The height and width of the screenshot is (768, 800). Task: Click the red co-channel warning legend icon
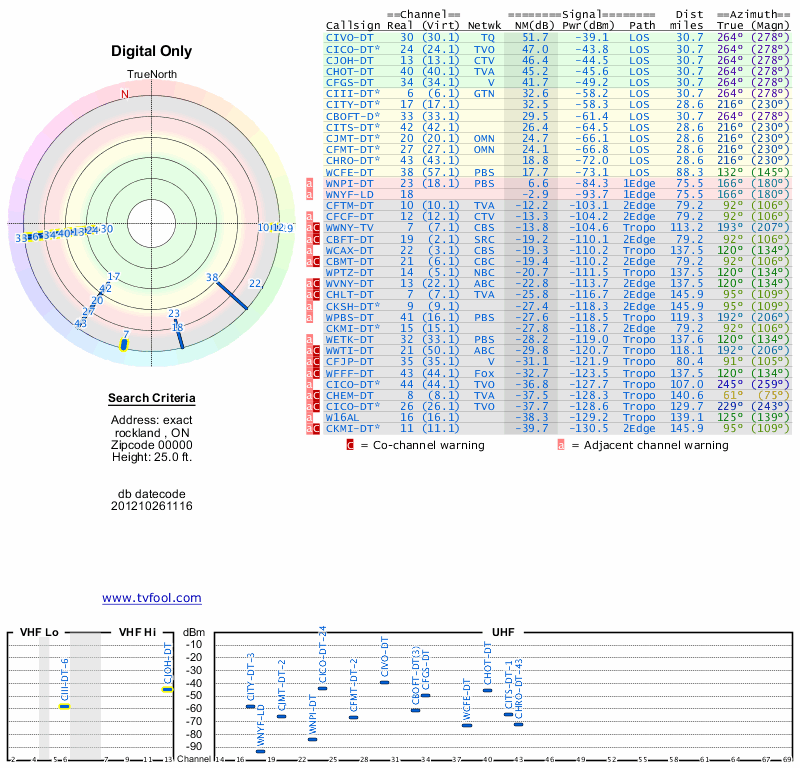pyautogui.click(x=350, y=445)
